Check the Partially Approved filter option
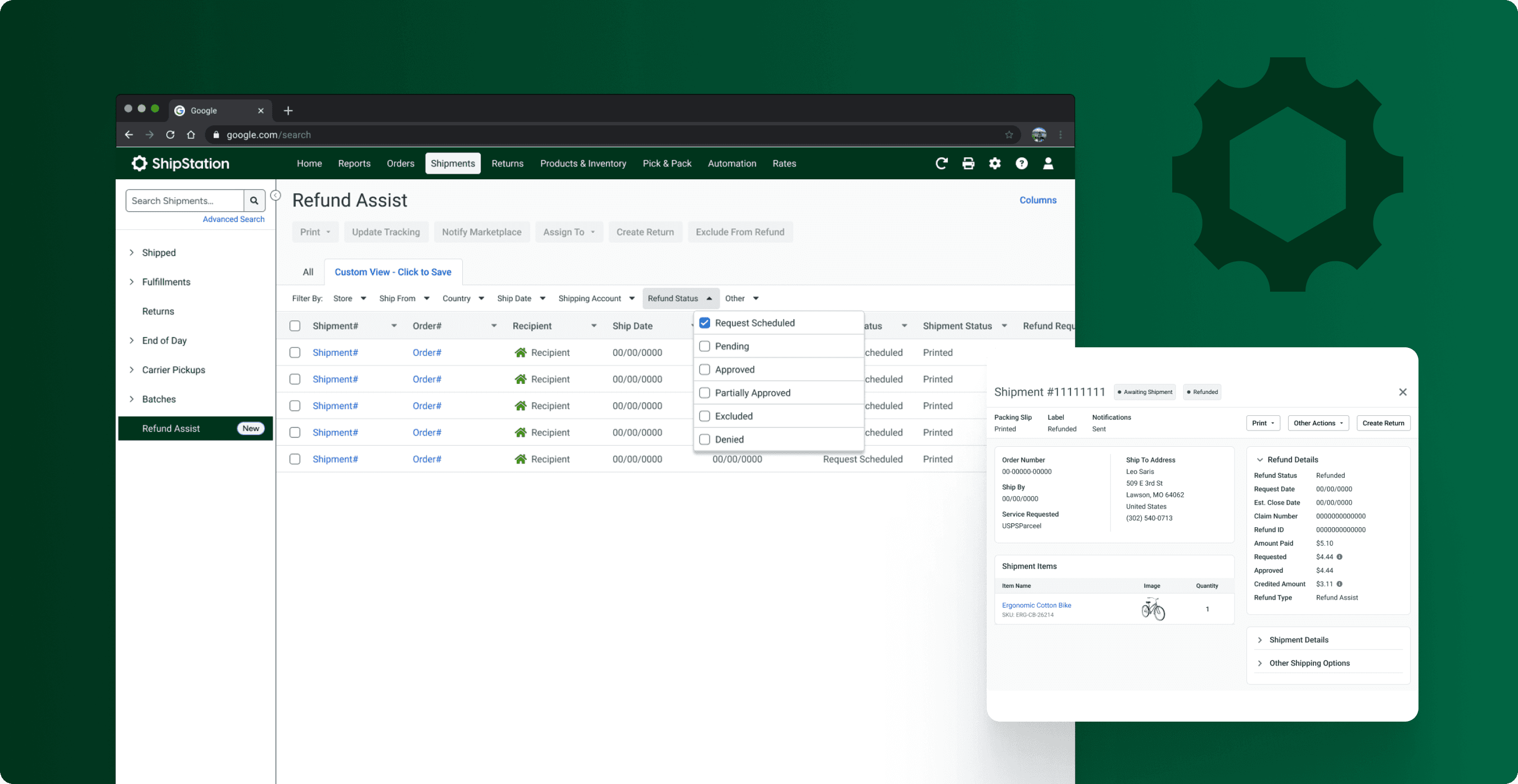The width and height of the screenshot is (1518, 784). click(704, 393)
